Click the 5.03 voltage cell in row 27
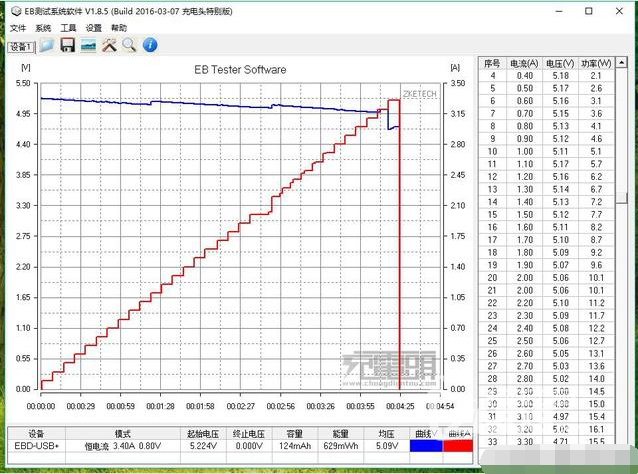 pos(560,366)
